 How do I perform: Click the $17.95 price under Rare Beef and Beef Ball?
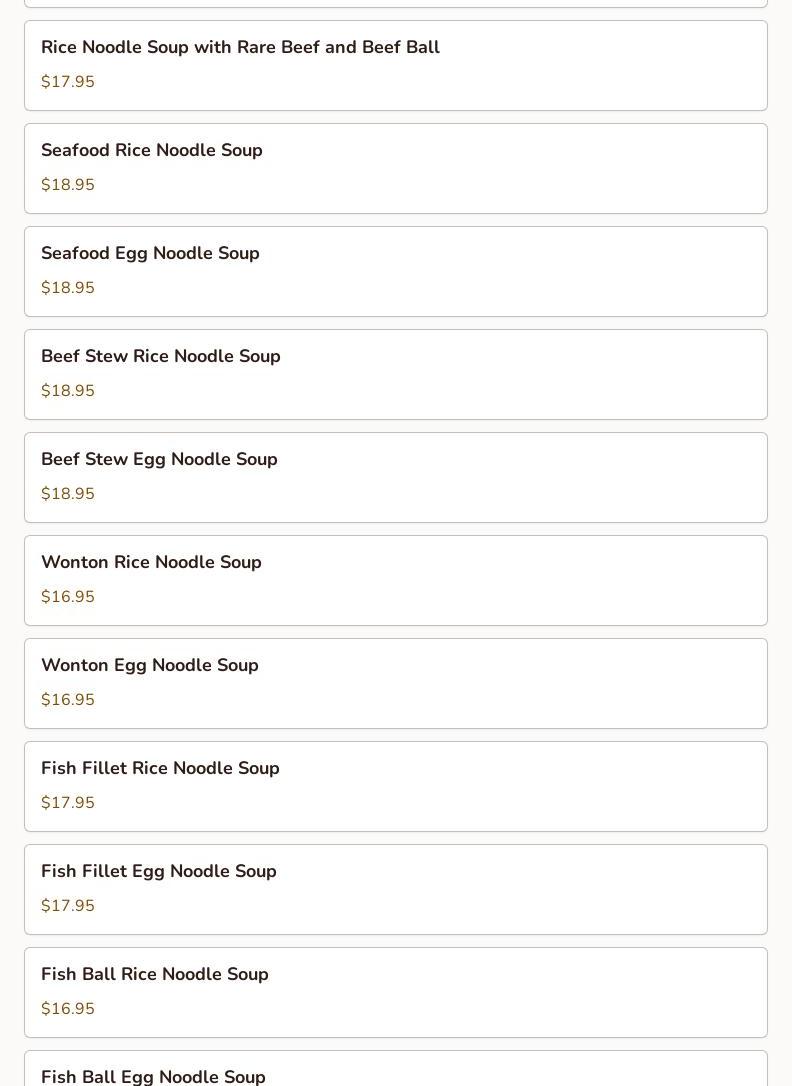click(68, 82)
